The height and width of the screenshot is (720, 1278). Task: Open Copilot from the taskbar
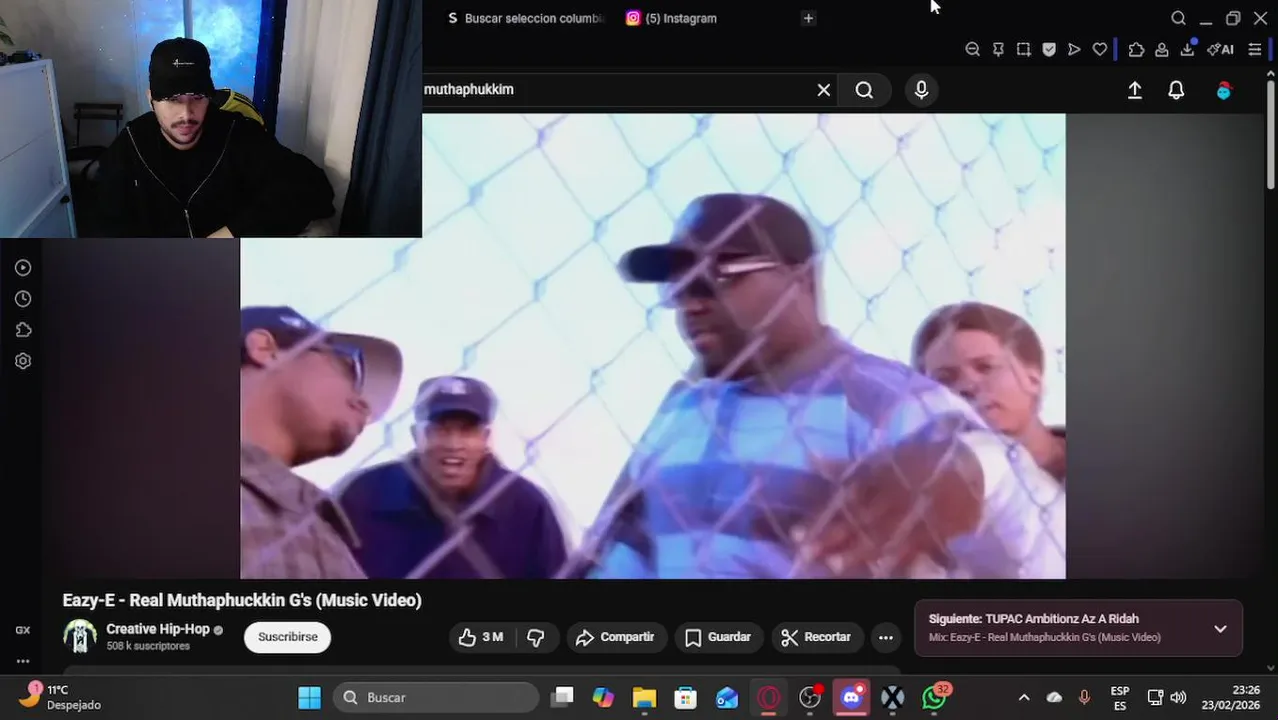[603, 697]
